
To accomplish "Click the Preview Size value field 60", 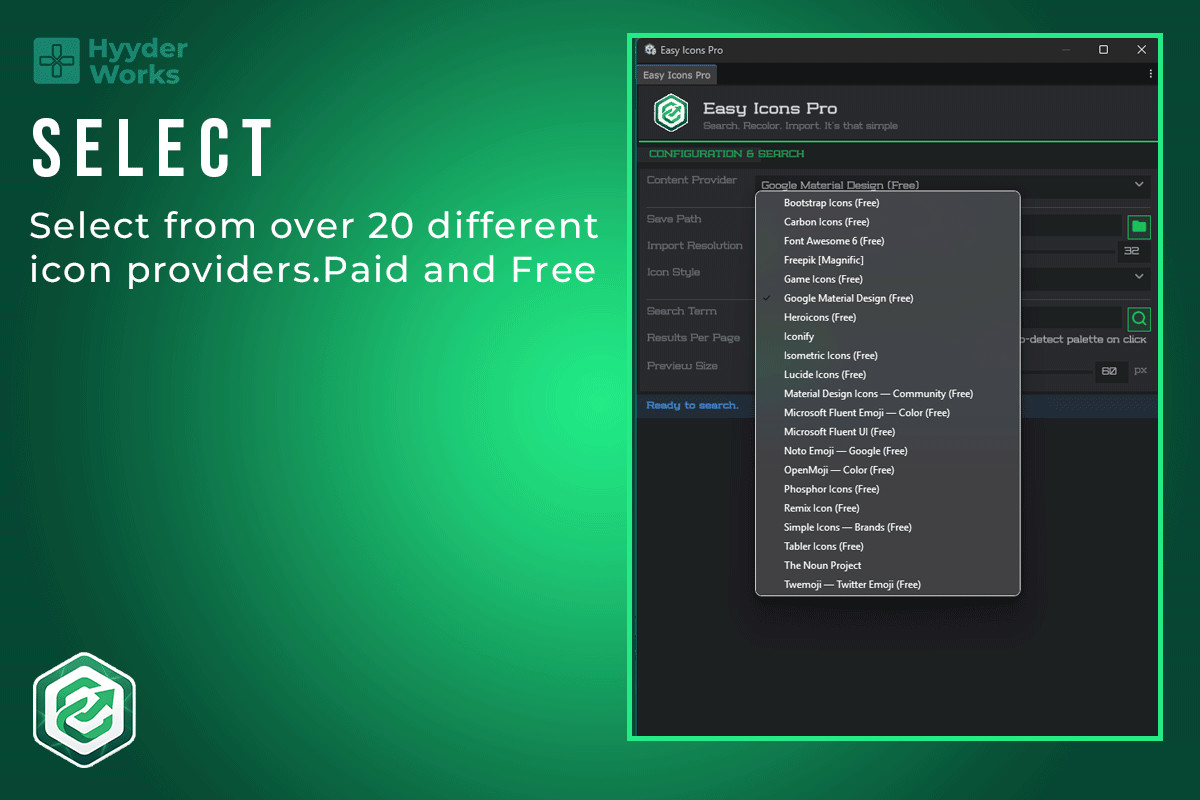I will tap(1110, 371).
